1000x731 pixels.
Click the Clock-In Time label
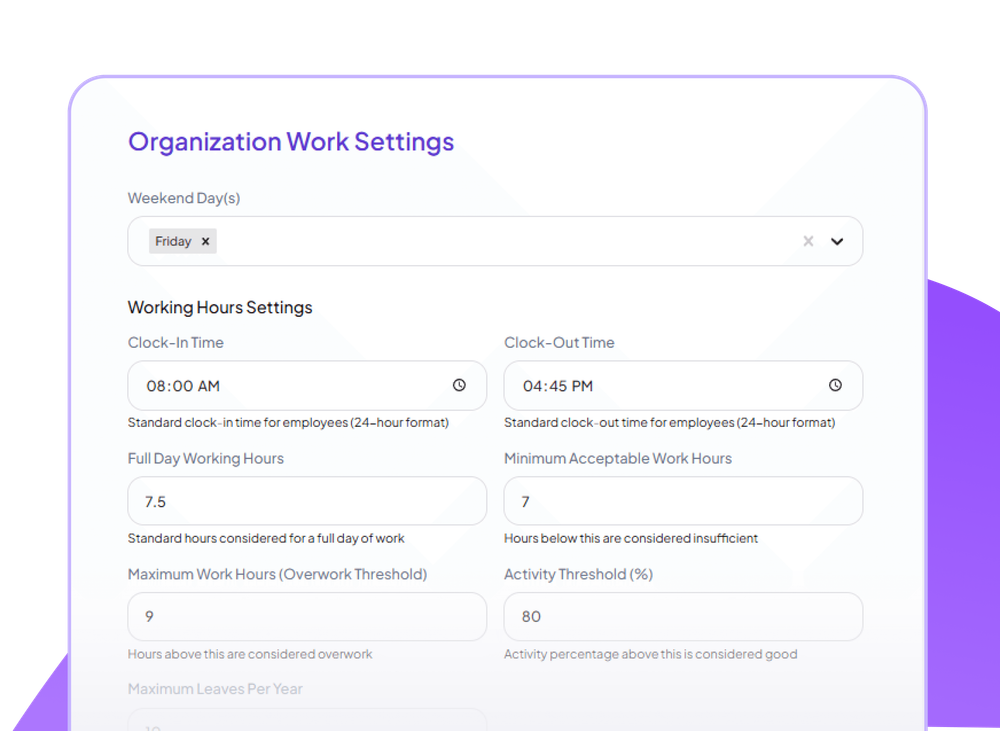[x=175, y=343]
